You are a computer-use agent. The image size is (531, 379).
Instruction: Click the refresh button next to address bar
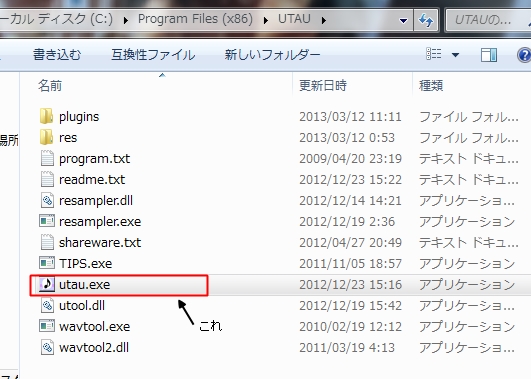pos(426,21)
